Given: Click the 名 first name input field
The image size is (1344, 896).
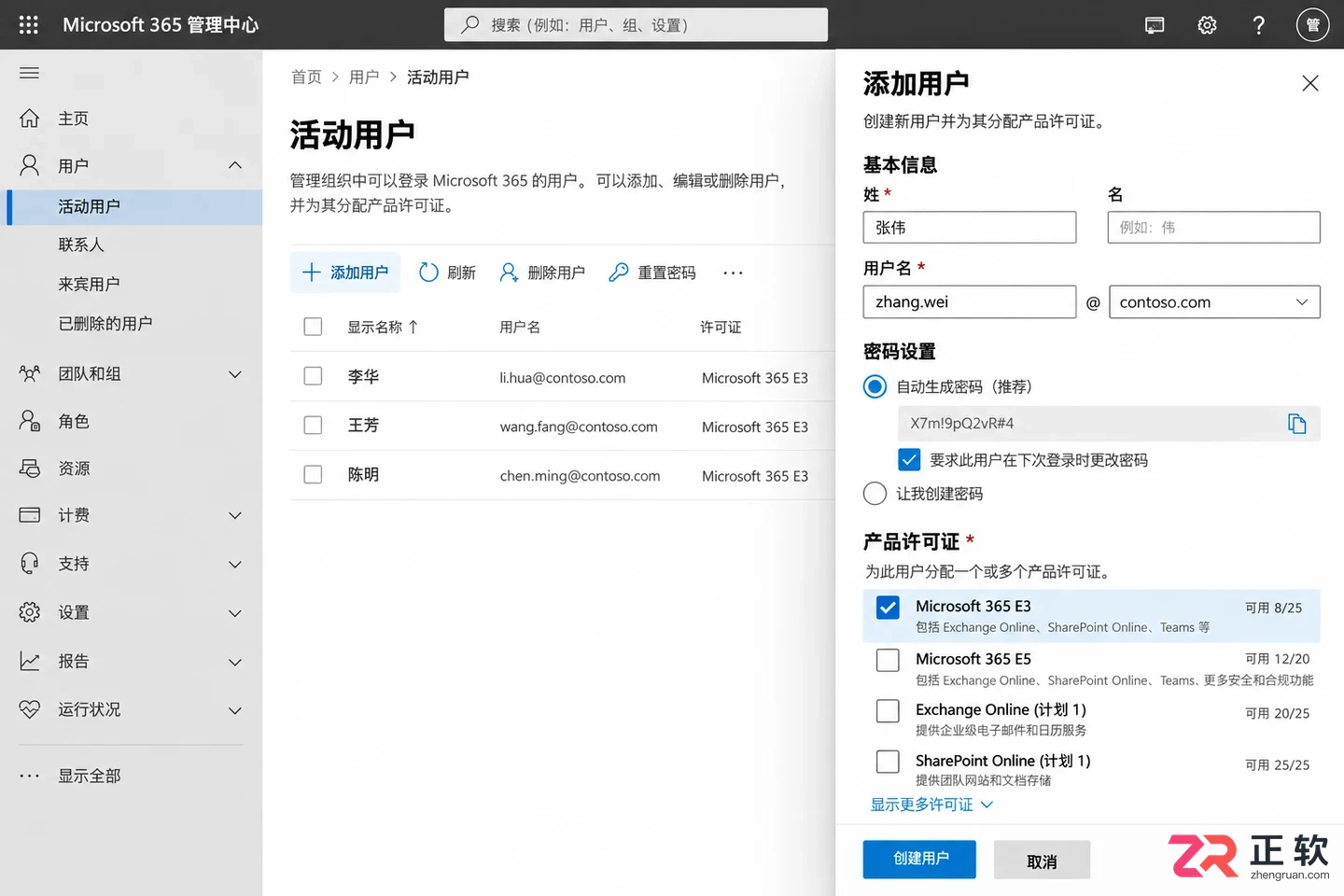Looking at the screenshot, I should pos(1213,228).
